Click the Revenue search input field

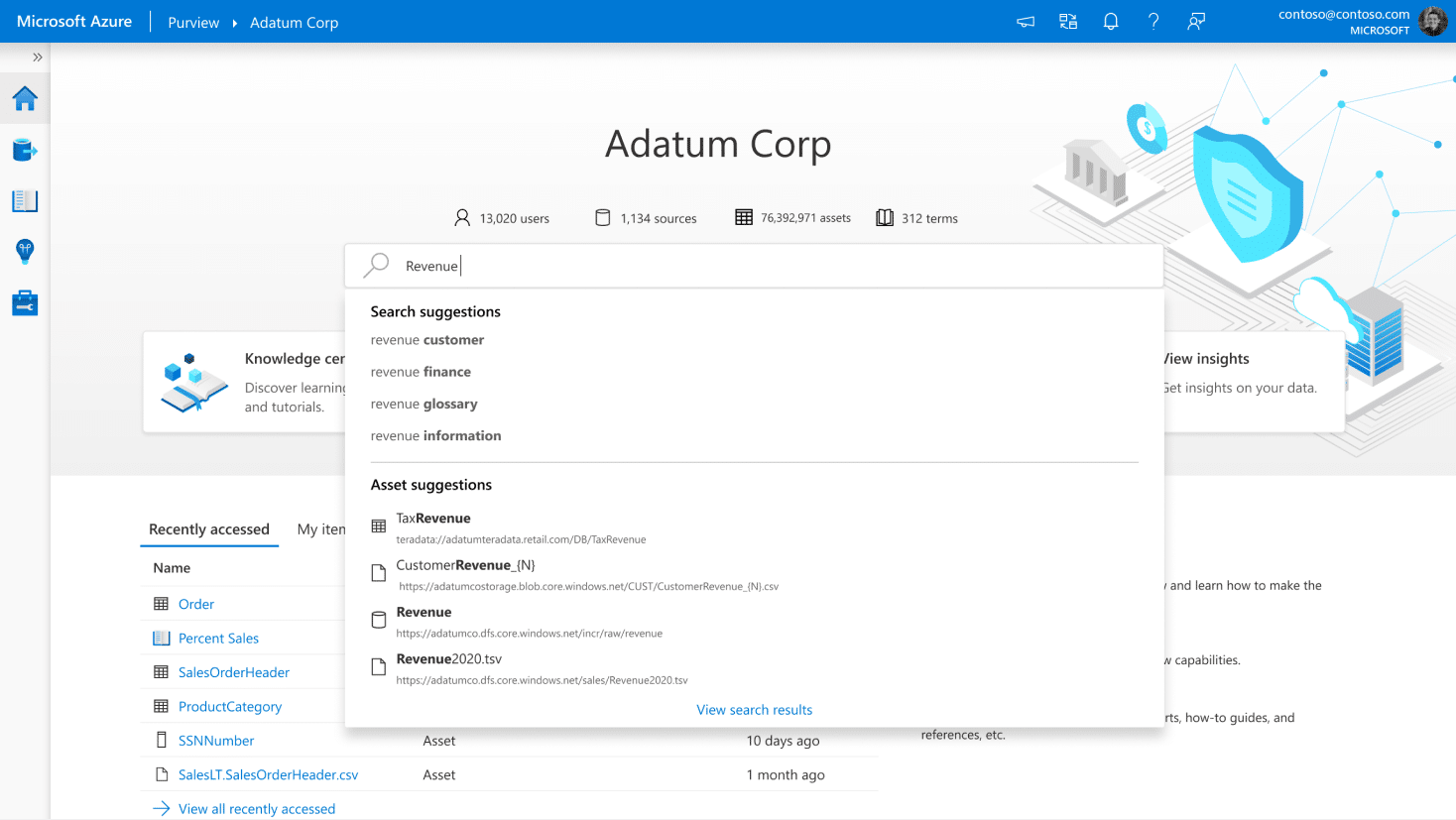coord(754,266)
